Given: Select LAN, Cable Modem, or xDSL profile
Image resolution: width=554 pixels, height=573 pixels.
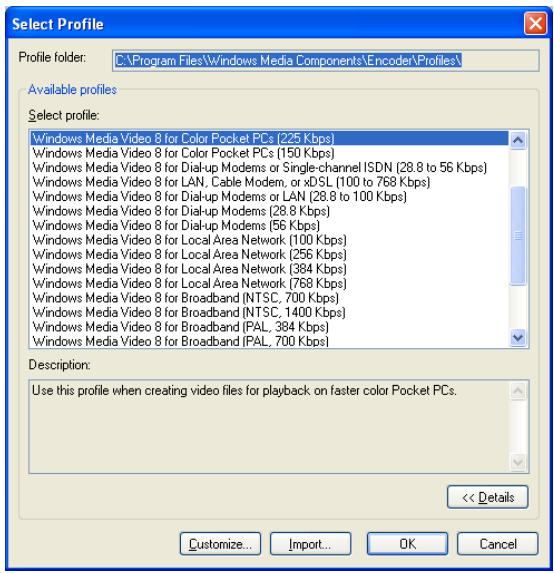Looking at the screenshot, I should (269, 182).
